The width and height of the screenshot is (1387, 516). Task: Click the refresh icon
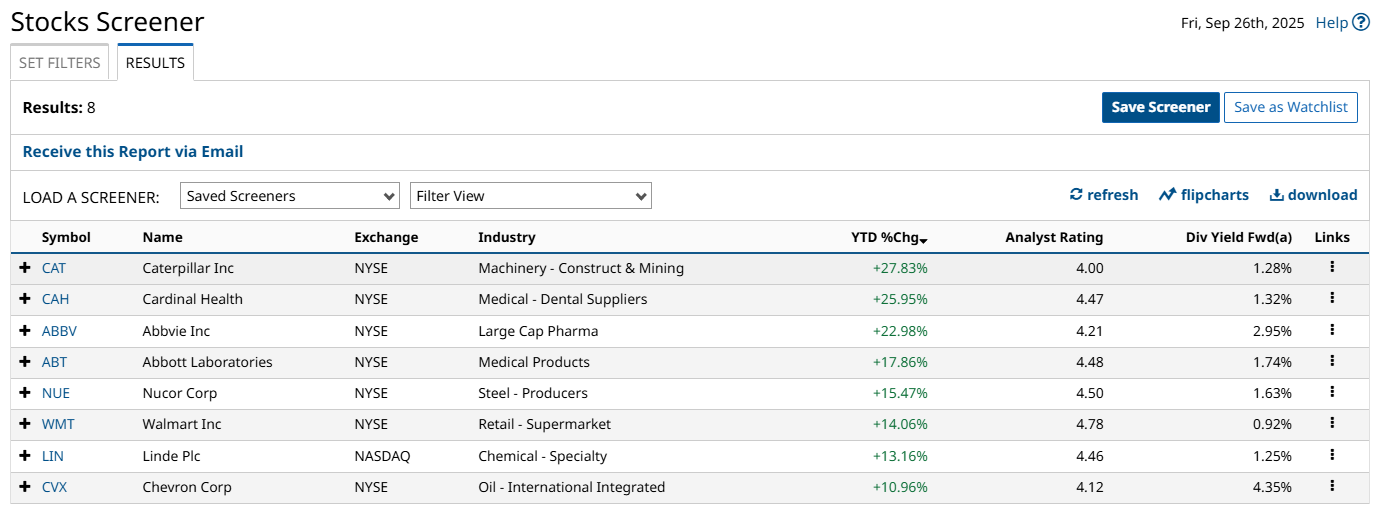click(x=1076, y=195)
